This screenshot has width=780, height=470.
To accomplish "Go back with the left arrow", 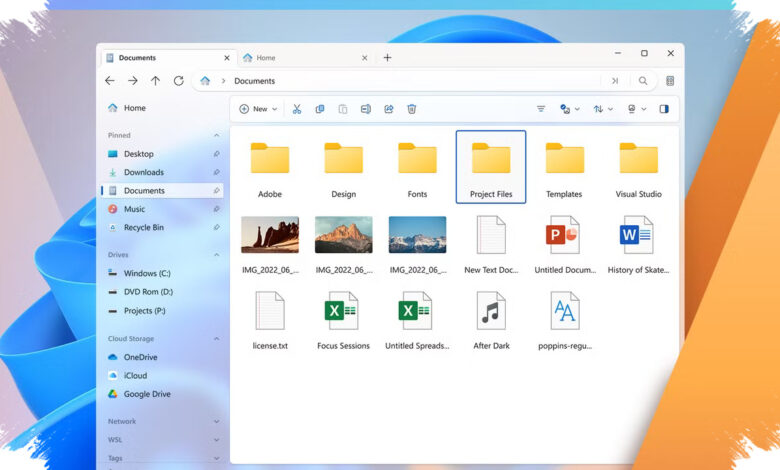I will pos(110,81).
